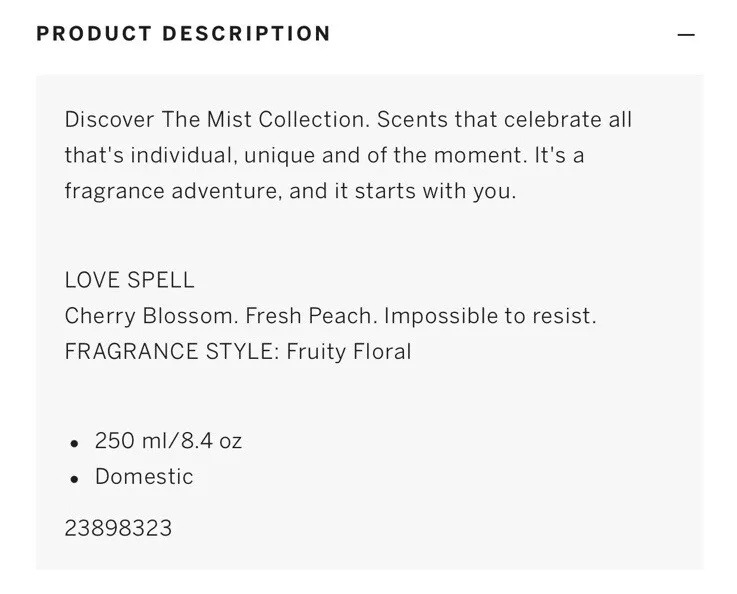Click the Scents that celebrate all phrase
Screen dimensions: 737x594
504,119
